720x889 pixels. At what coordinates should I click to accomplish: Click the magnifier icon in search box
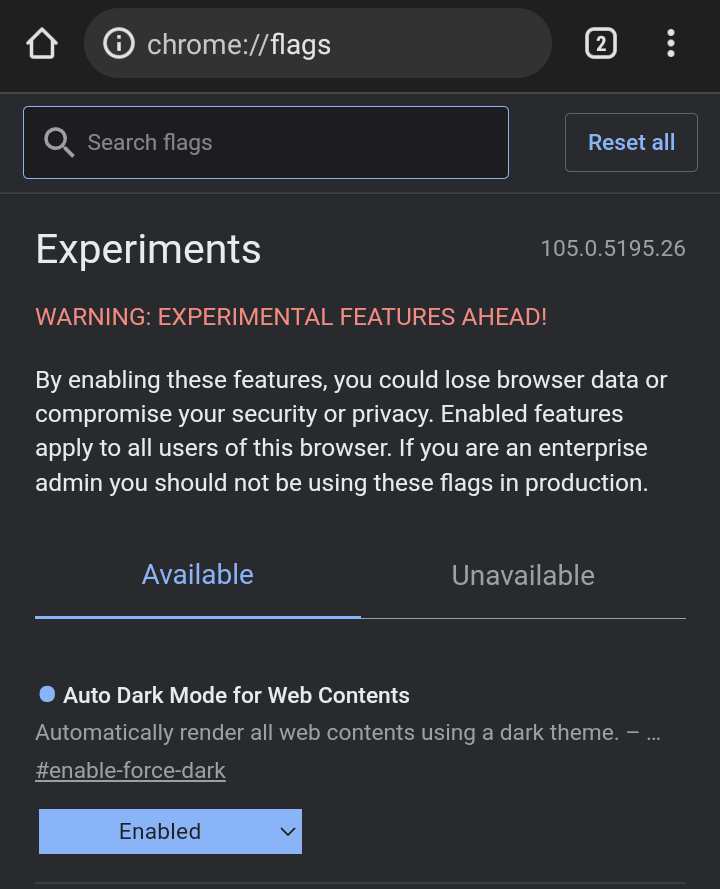coord(59,143)
